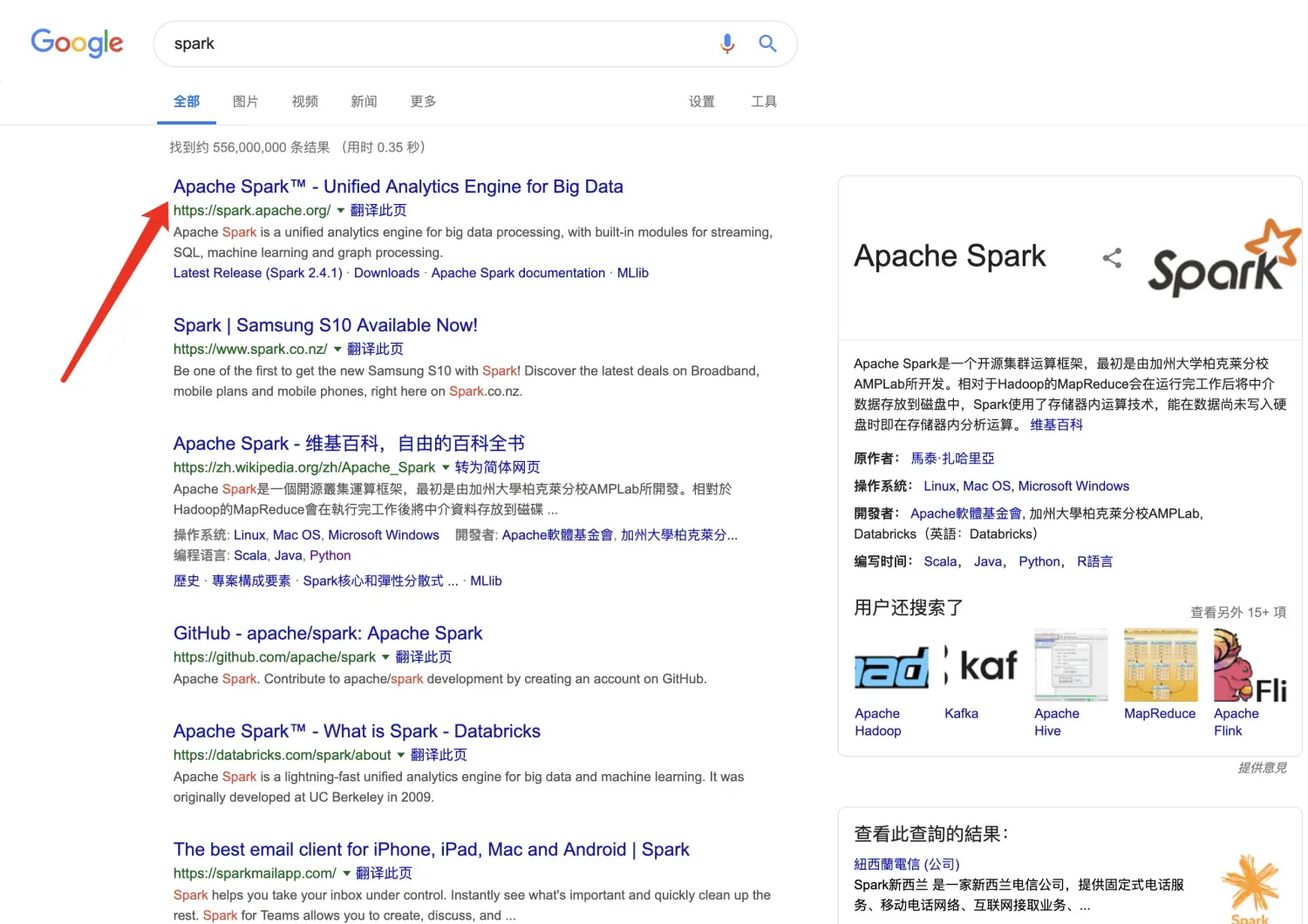Image resolution: width=1308 pixels, height=924 pixels.
Task: Expand dropdown arrow next to github.com/apache/spark URL
Action: (385, 657)
